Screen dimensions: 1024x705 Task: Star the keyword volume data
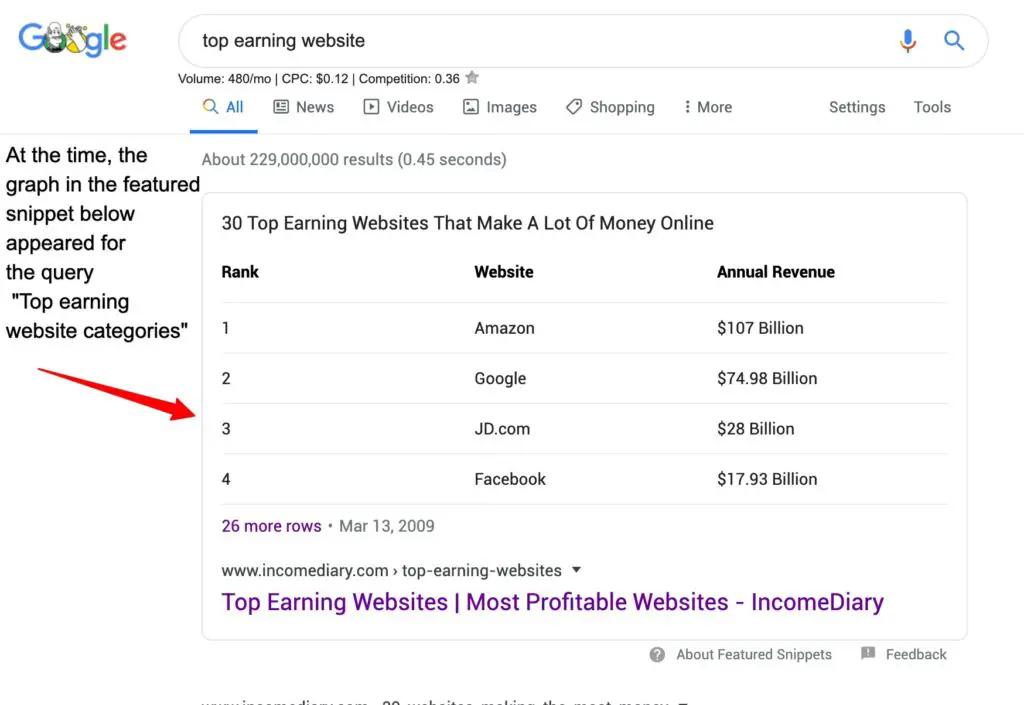(472, 78)
